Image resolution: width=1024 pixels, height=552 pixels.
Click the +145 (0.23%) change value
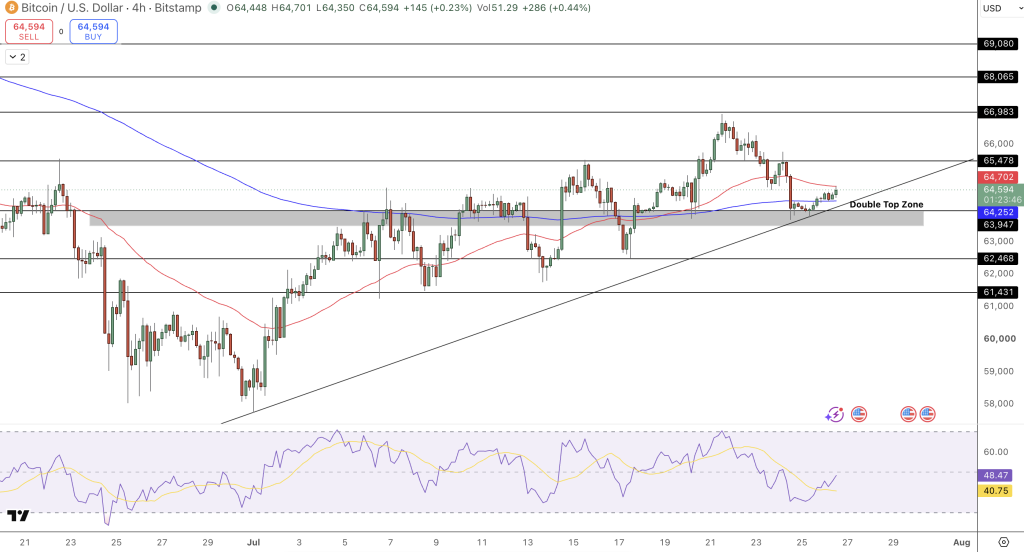(x=438, y=8)
